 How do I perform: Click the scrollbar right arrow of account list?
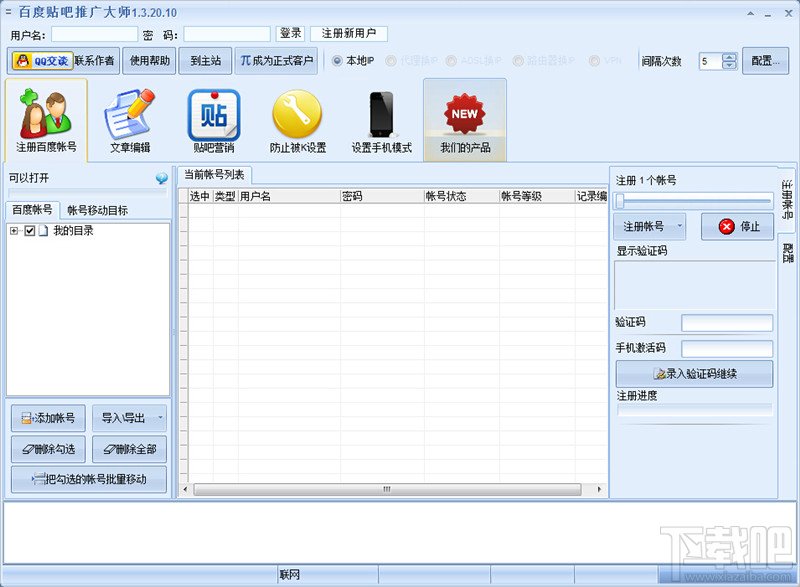599,489
